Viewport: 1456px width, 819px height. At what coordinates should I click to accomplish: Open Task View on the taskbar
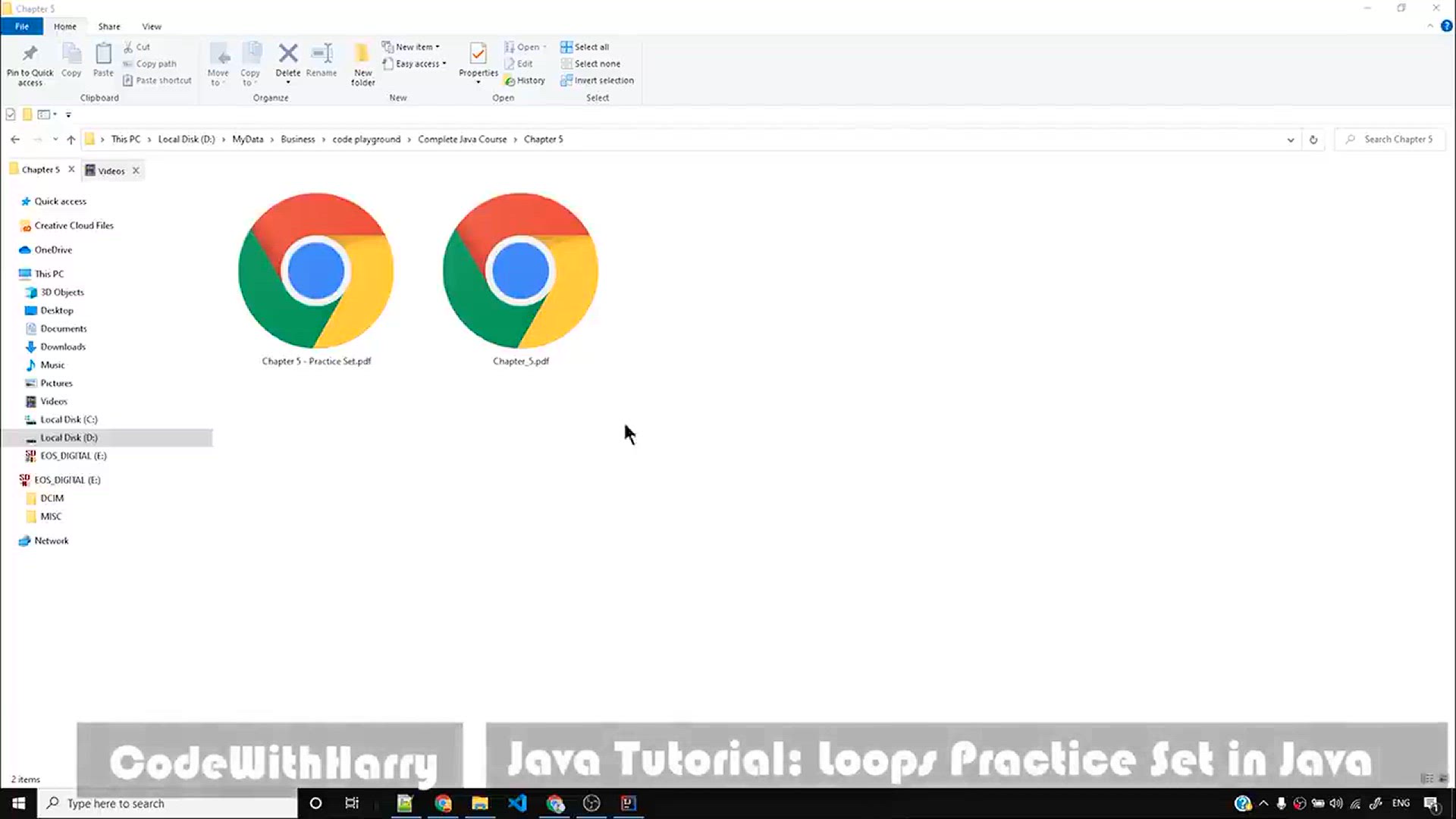(352, 803)
